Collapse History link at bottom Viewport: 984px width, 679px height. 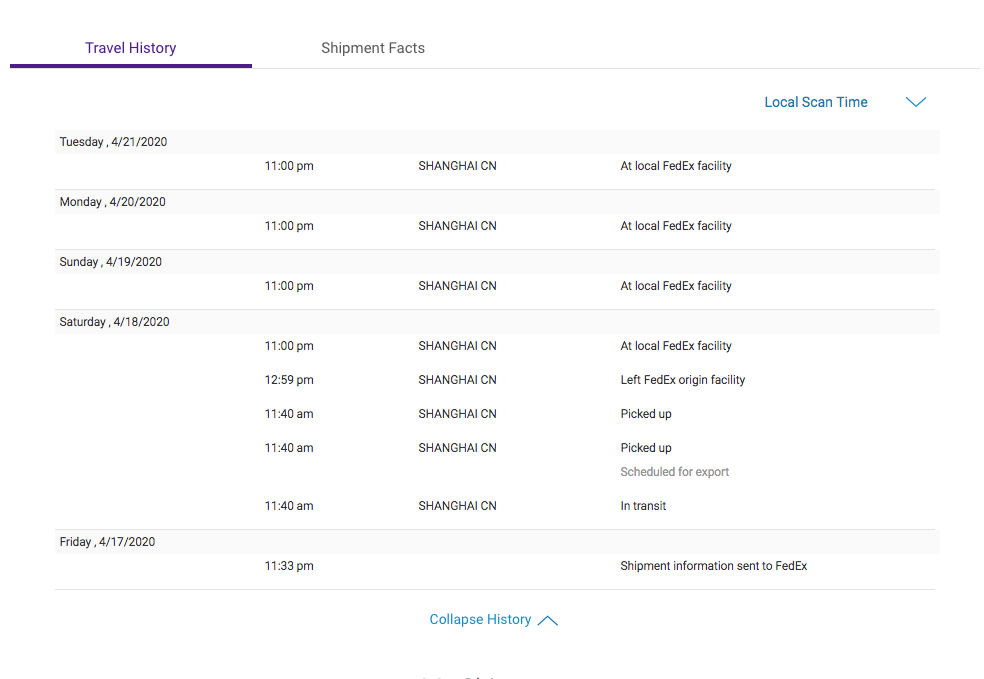pos(493,619)
